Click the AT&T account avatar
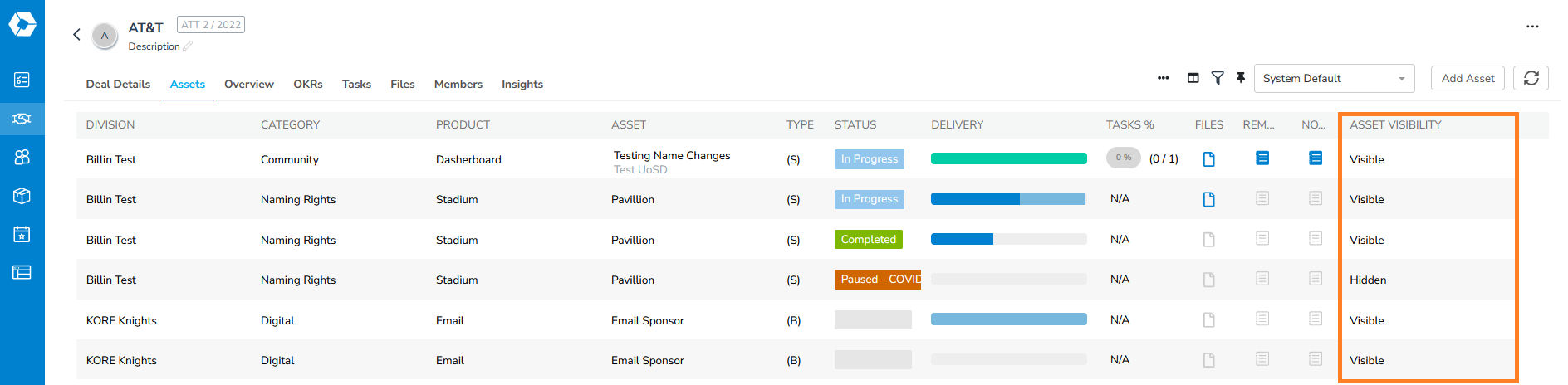The image size is (1568, 385). point(105,36)
